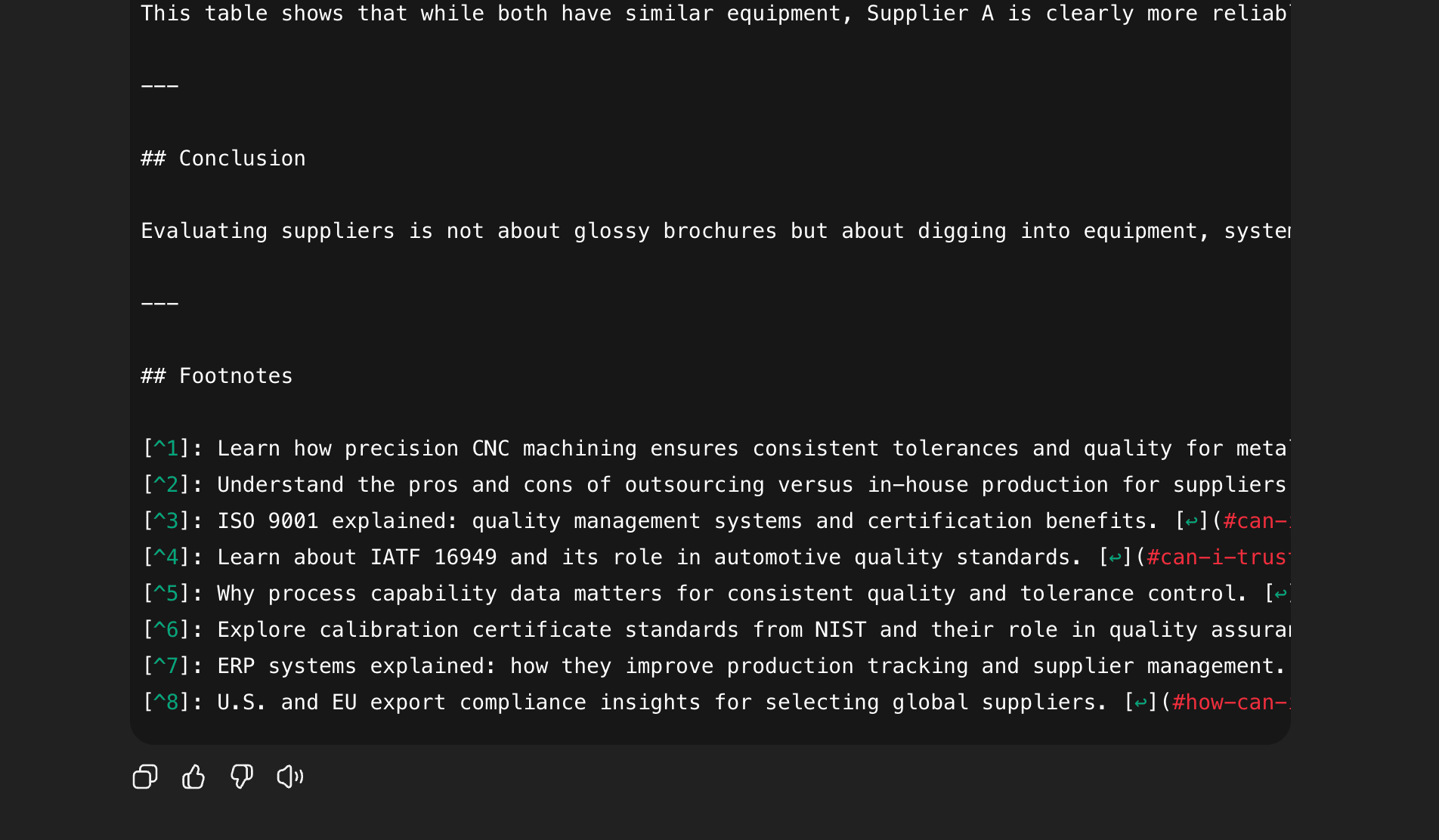Click the return arrow in the ISO 9001 footnote
The image size is (1439, 840).
[1191, 521]
